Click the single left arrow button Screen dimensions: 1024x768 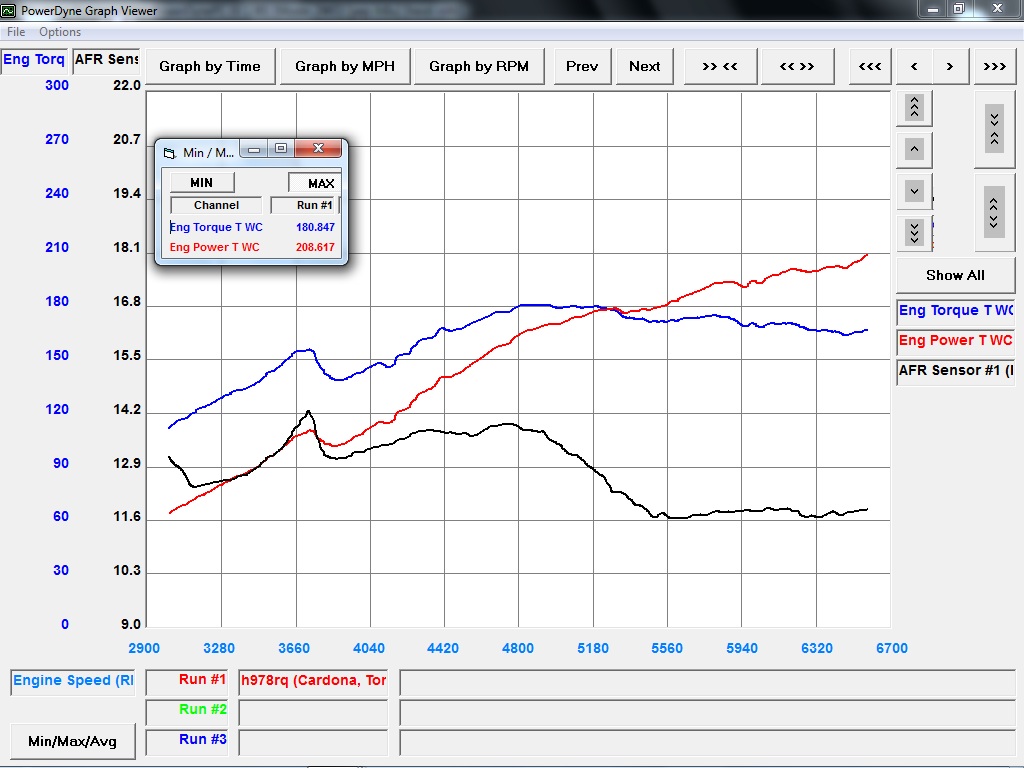point(914,66)
